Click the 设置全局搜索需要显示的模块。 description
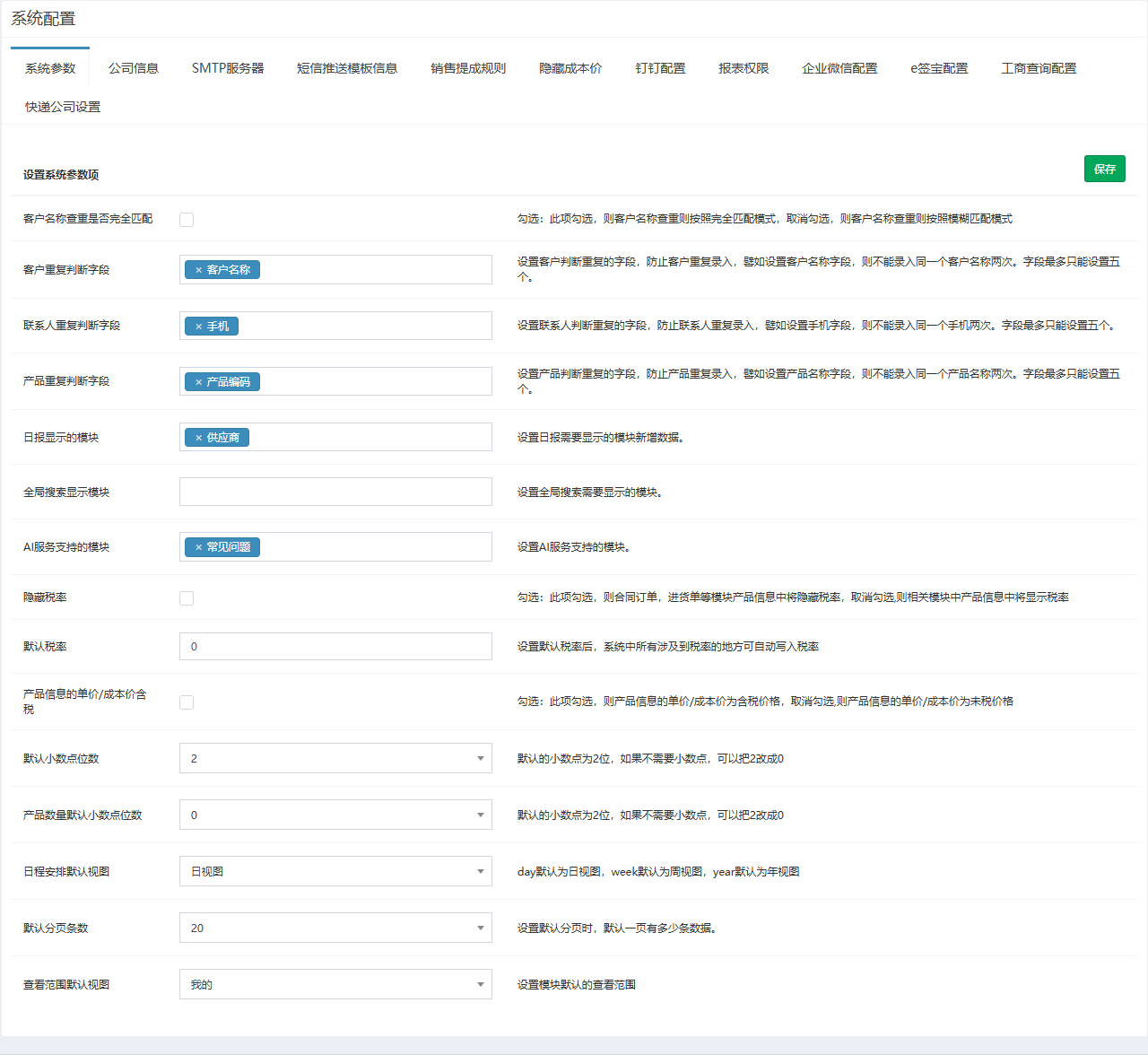This screenshot has width=1148, height=1055. tap(592, 493)
